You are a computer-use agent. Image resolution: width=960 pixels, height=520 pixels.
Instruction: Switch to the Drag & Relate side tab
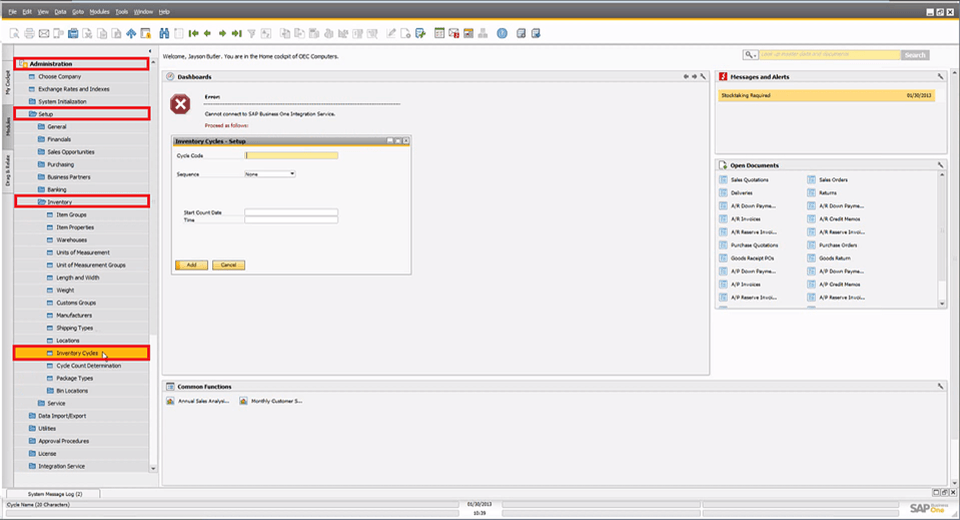[x=7, y=170]
